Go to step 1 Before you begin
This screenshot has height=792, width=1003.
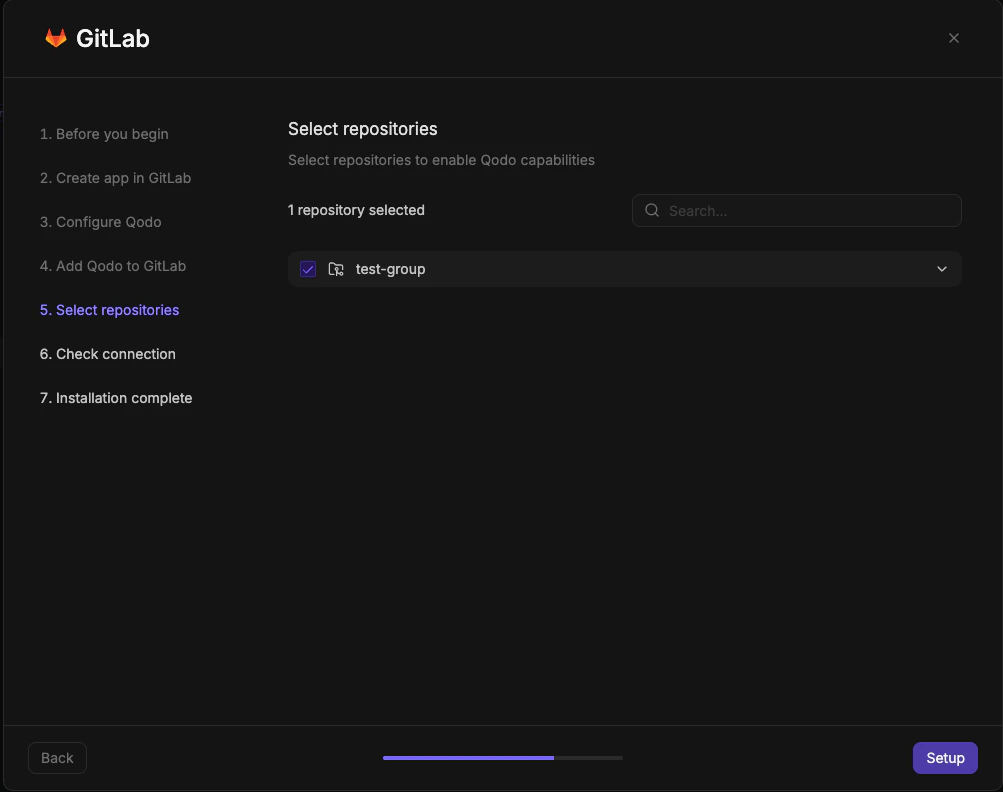(104, 134)
